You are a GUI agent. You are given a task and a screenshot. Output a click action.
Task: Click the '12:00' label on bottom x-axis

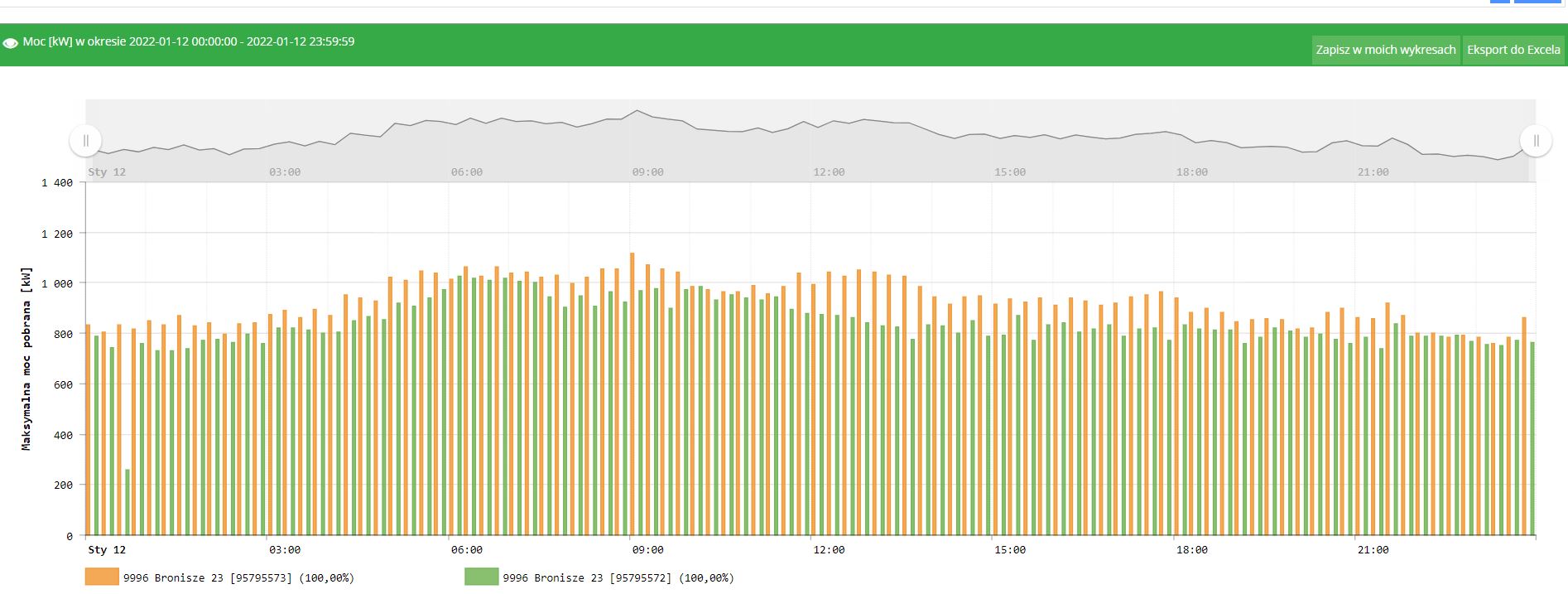(x=829, y=550)
